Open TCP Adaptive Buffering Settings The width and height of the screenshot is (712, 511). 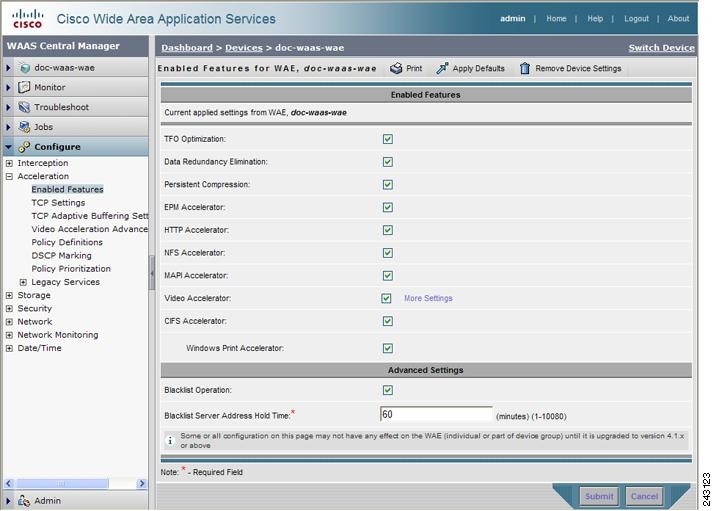[x=90, y=216]
